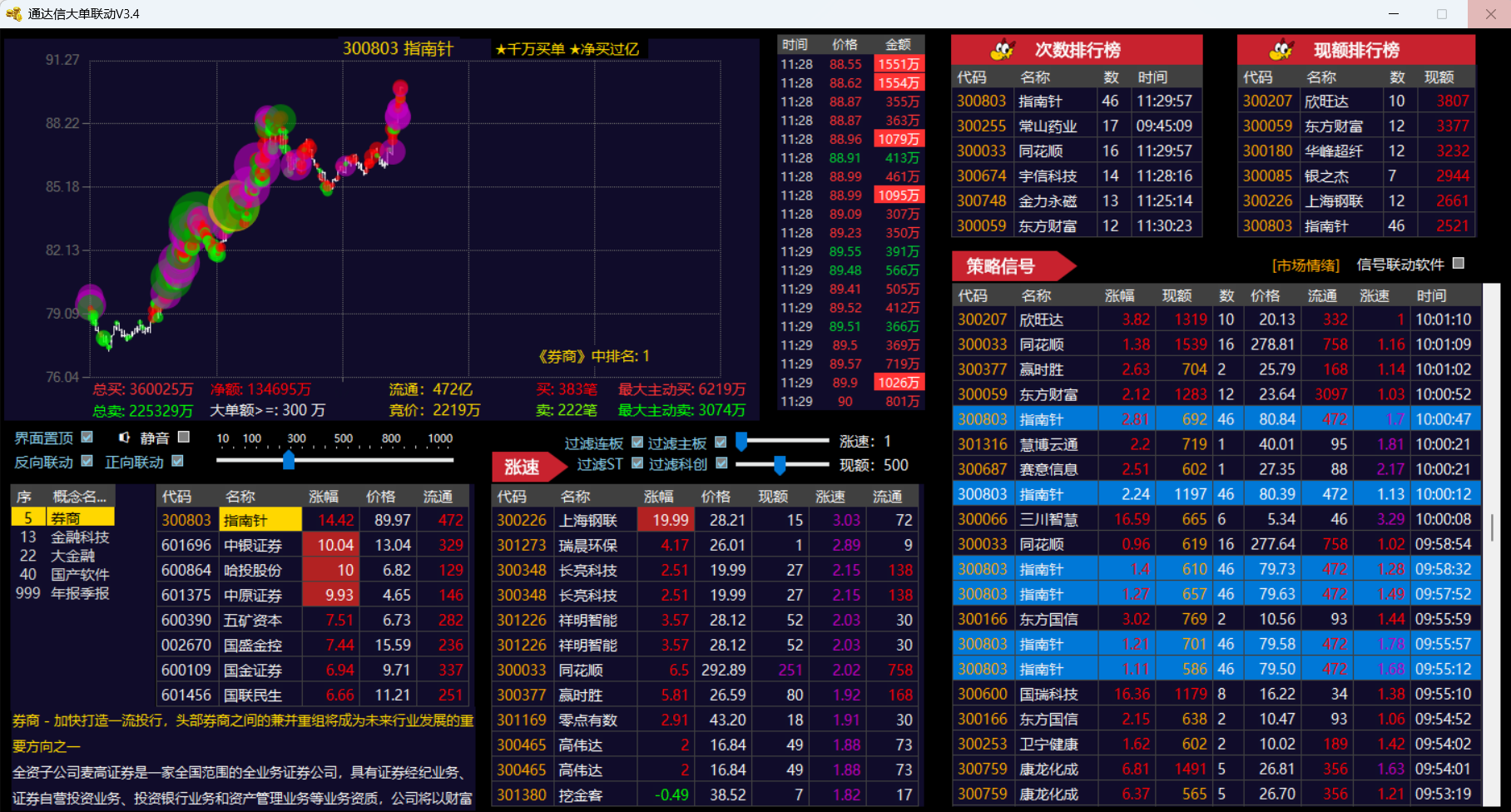Open the 市场情绪 link
The height and width of the screenshot is (812, 1511).
[1305, 265]
